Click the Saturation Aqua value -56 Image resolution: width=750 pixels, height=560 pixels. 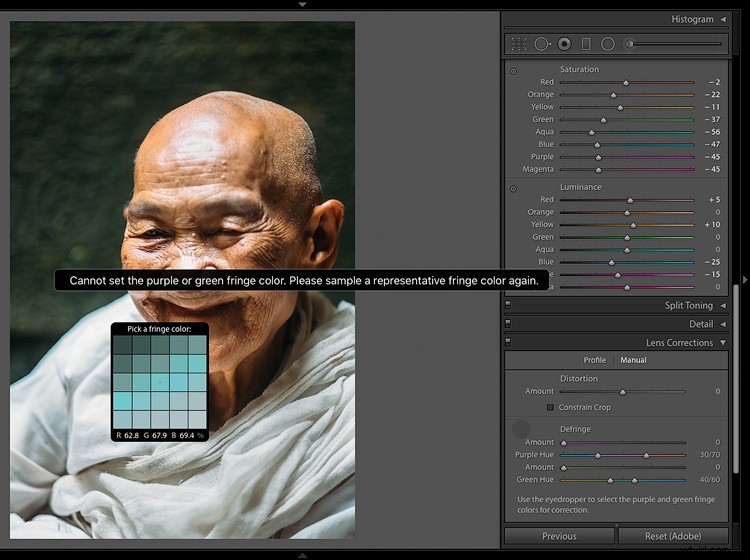click(x=712, y=132)
